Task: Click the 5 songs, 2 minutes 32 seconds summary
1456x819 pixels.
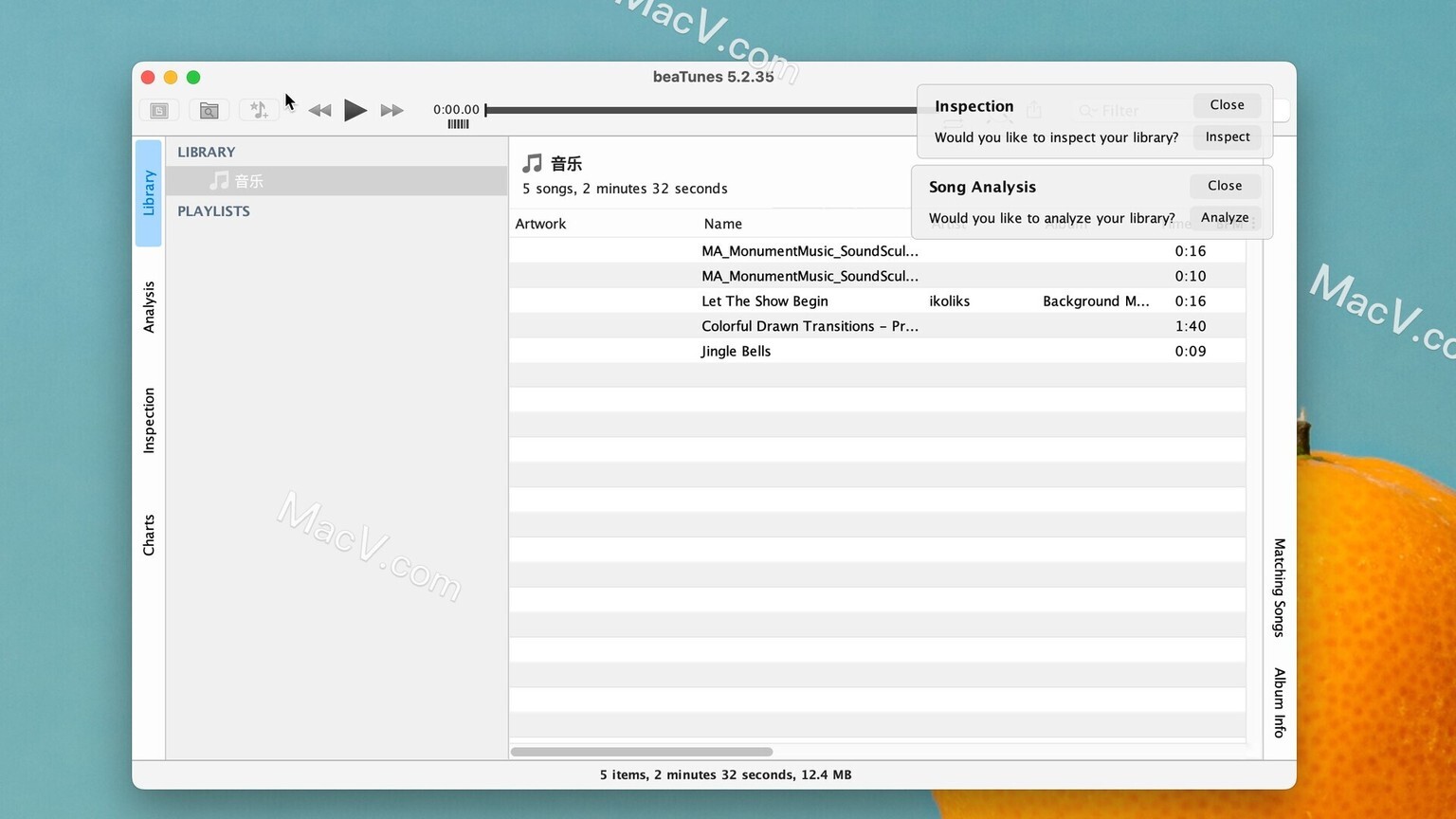Action: click(x=625, y=189)
